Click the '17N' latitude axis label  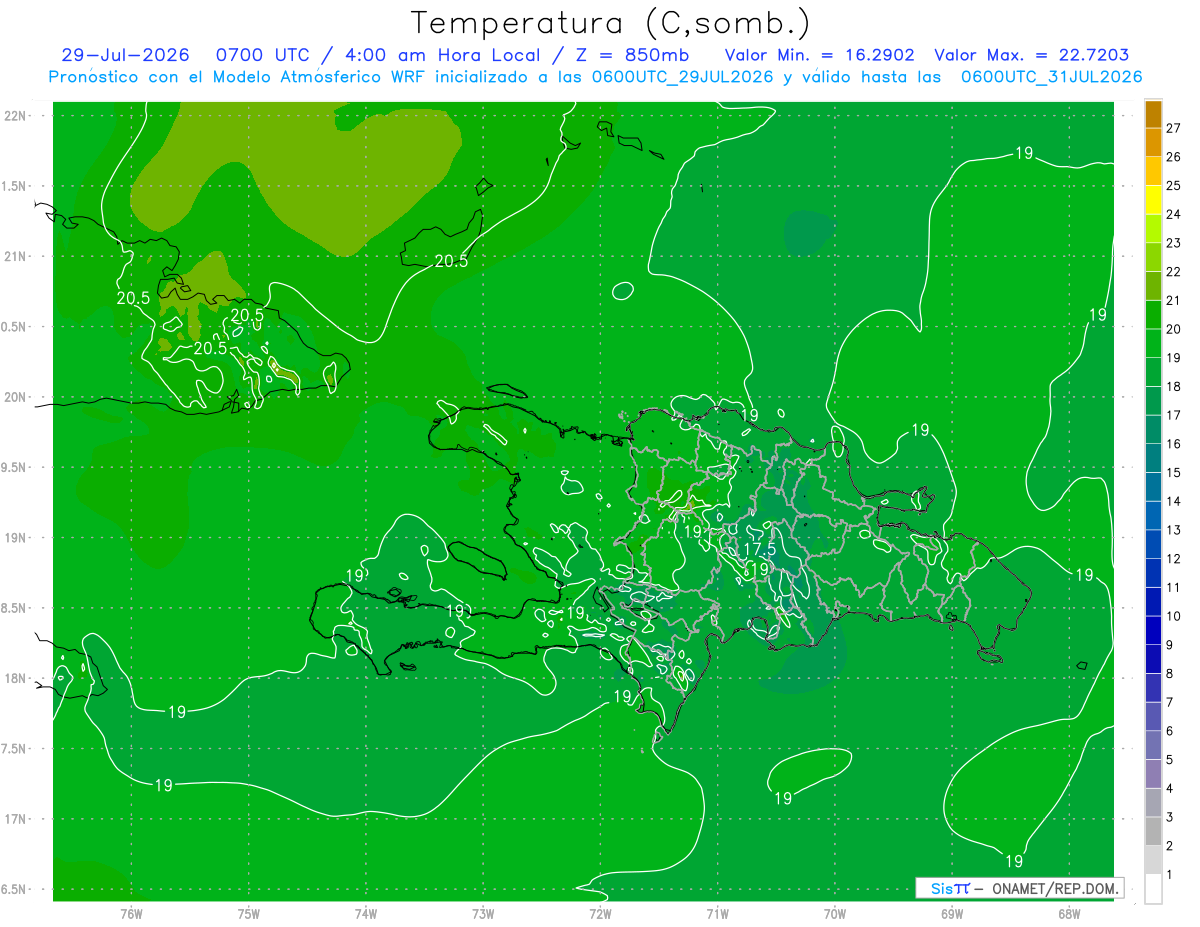[15, 819]
